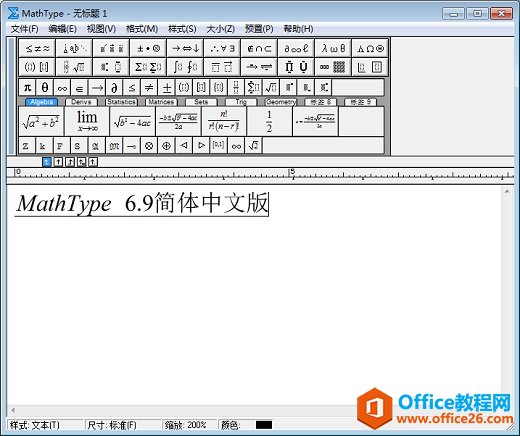
Task: Open the uppercase Greek palette (ΛΩ⊗)
Action: pyautogui.click(x=370, y=49)
